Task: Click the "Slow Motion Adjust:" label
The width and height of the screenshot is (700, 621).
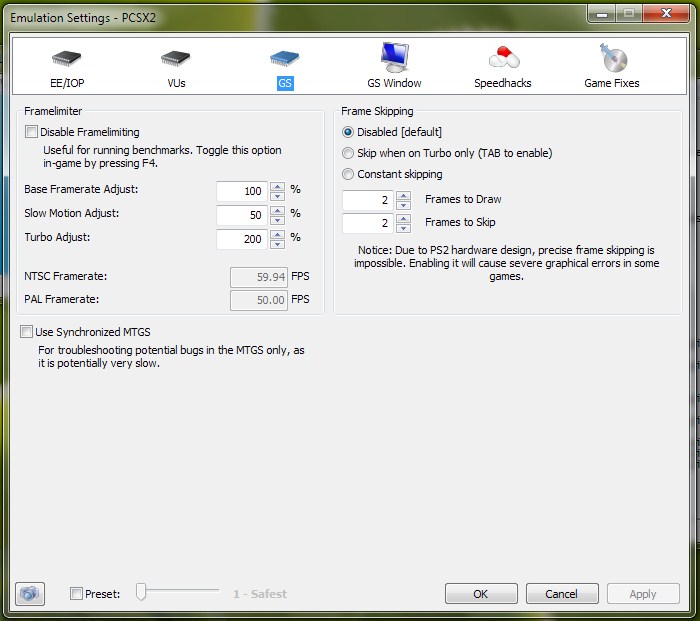Action: pos(72,213)
